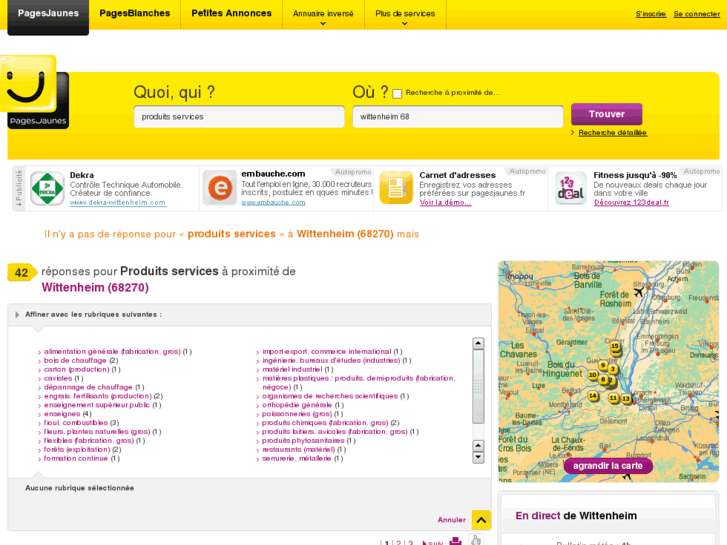
Task: Select map marker number 9
Action: coord(603,365)
